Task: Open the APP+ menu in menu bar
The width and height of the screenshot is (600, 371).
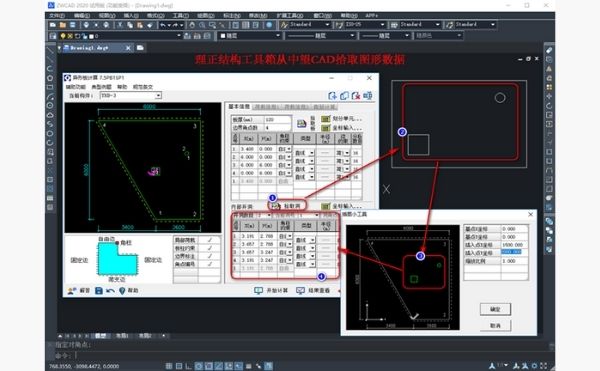Action: coord(371,16)
